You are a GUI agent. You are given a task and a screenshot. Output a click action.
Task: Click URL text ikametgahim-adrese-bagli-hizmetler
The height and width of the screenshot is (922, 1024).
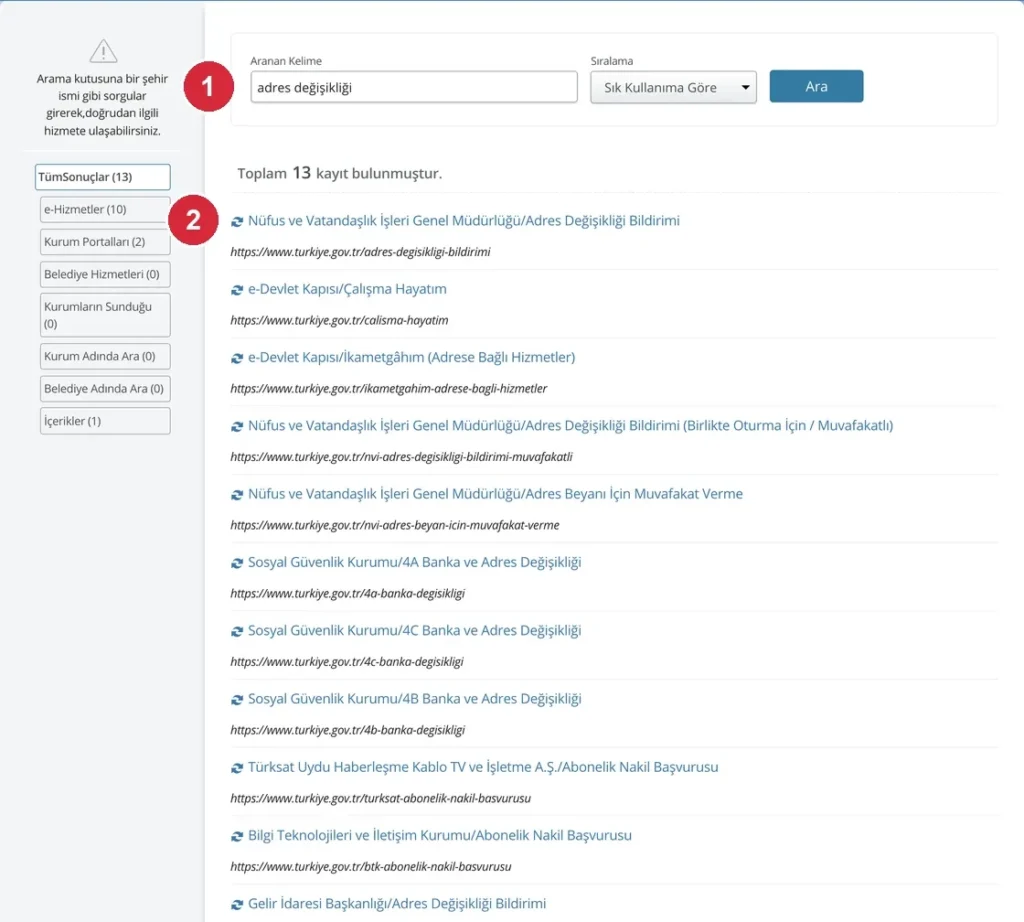(x=389, y=389)
